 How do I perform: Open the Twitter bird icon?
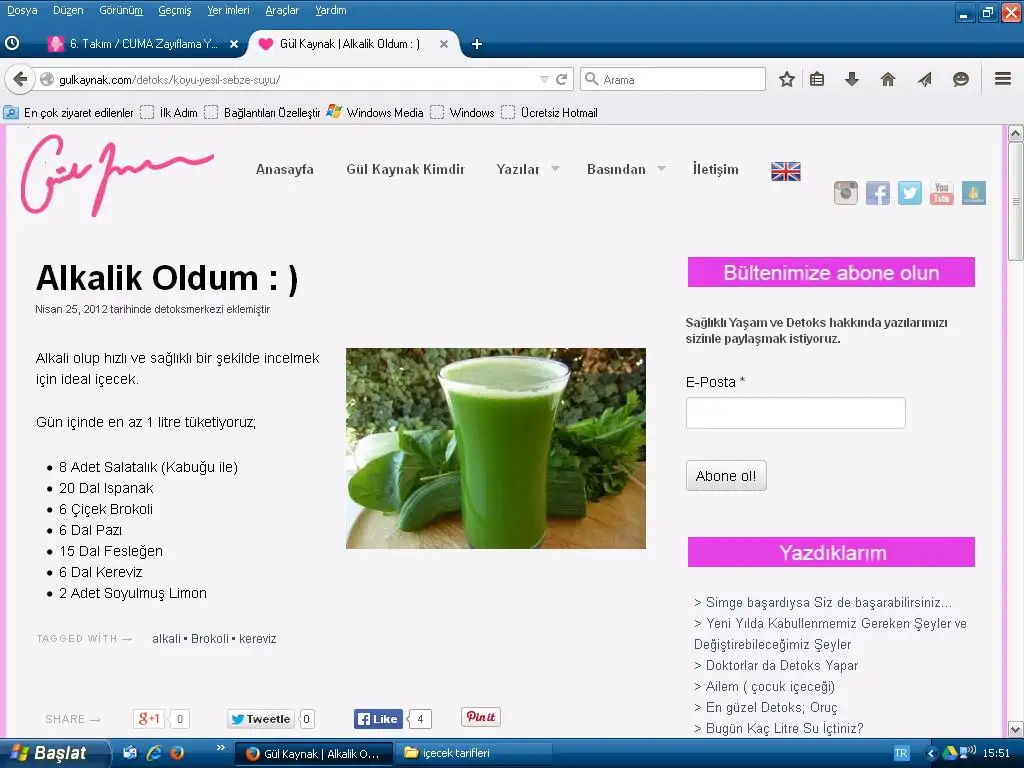coord(910,193)
